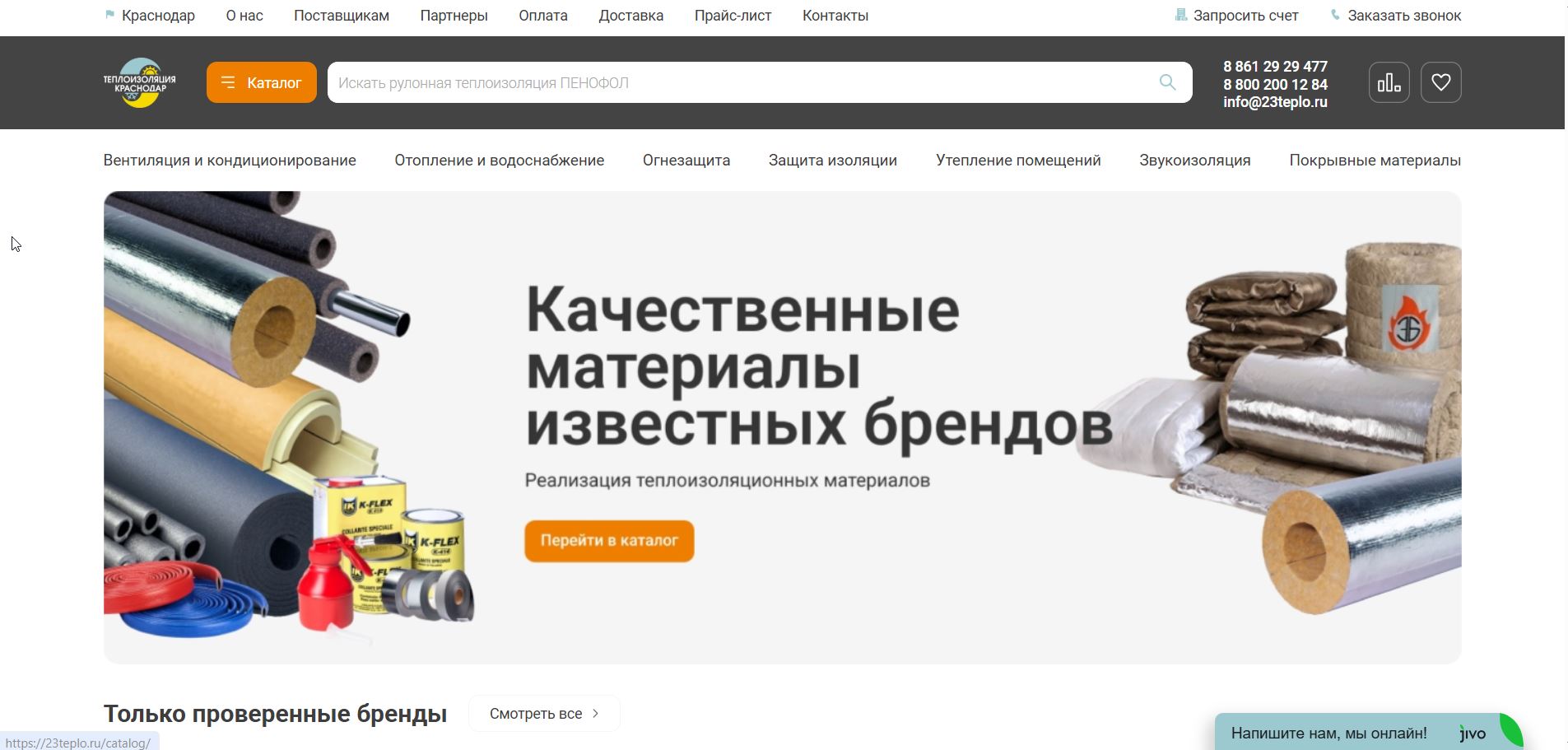
Task: Open Вентиляция и кондиционирование category
Action: (230, 161)
